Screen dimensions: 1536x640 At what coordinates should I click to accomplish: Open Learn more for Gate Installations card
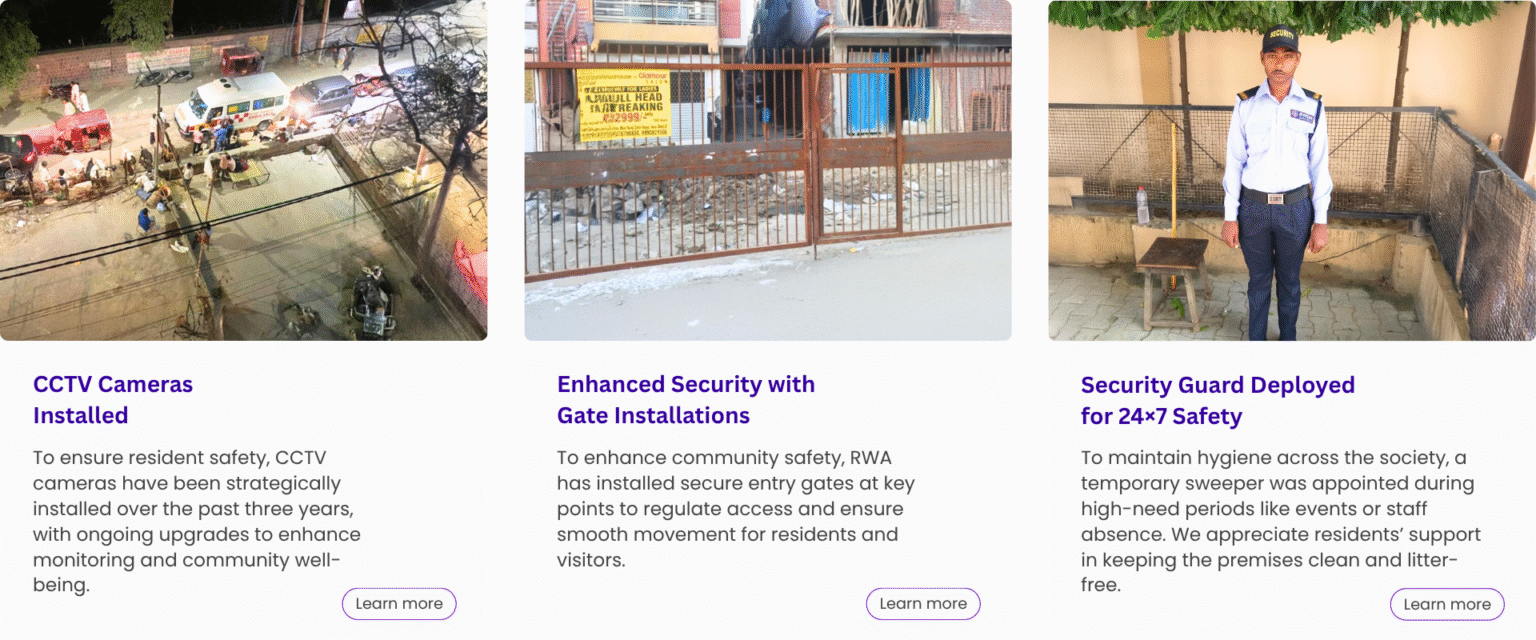point(923,604)
